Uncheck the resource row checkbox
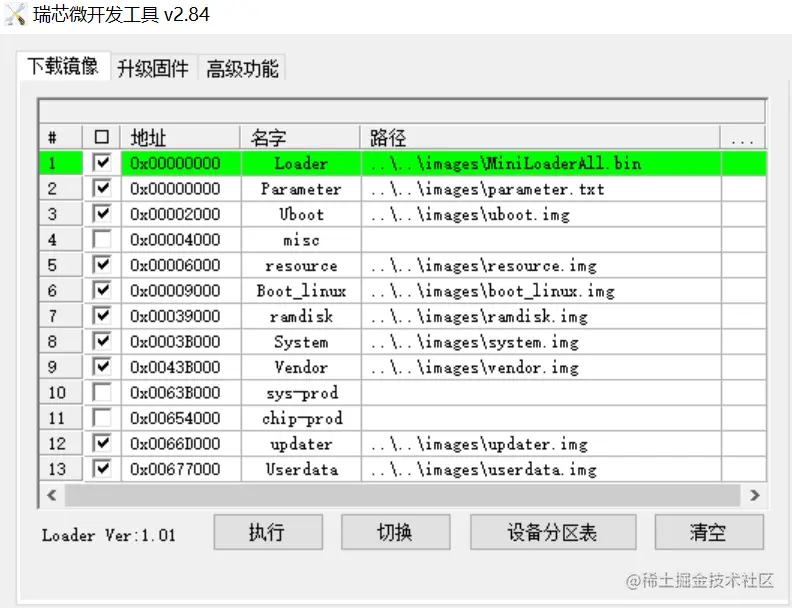792x608 pixels. point(102,265)
